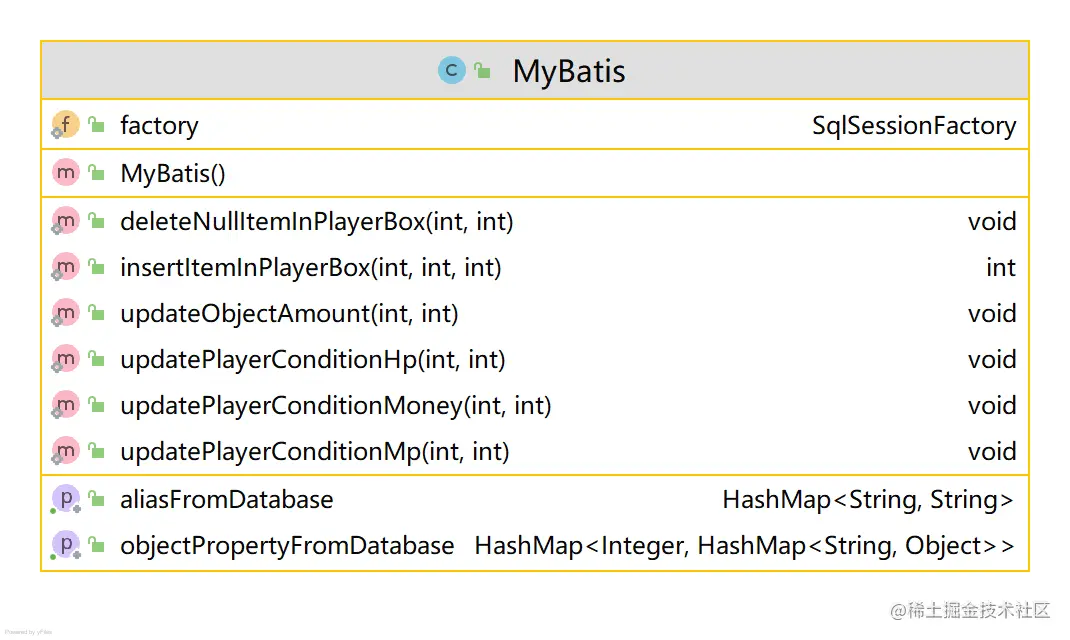Screen dimensions: 1070x640
Task: Click the green lock icon beside insertItemInPlayerBox
Action: click(96, 267)
